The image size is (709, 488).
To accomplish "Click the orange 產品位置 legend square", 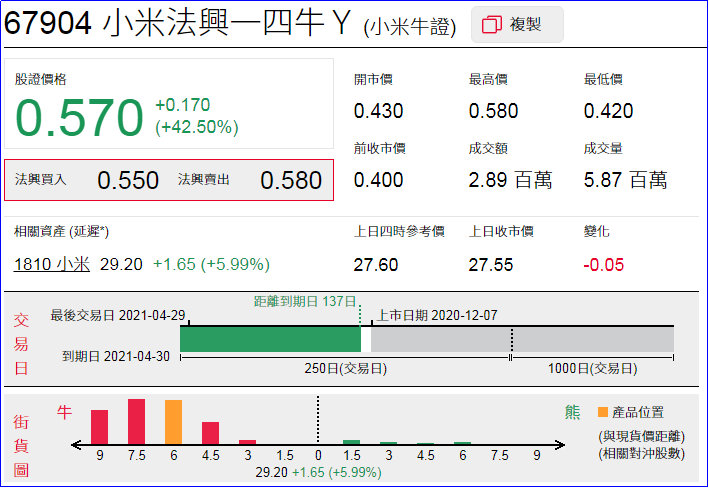I will (x=602, y=412).
